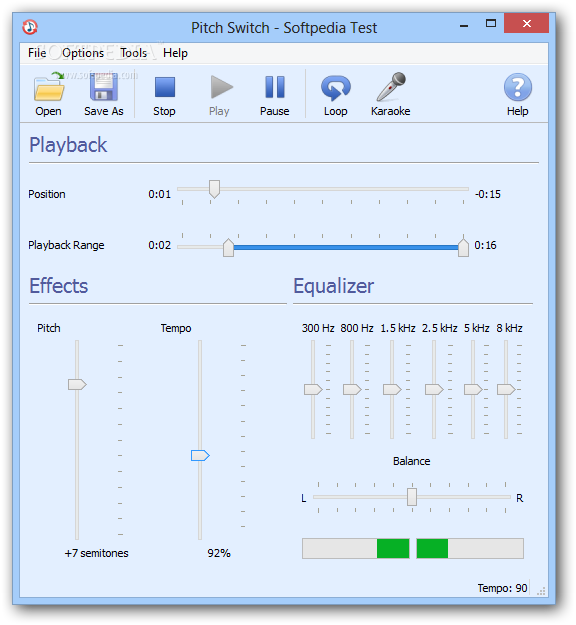This screenshot has width=576, height=625.
Task: Click the 'Tempo: 90' status bar entry
Action: click(502, 588)
